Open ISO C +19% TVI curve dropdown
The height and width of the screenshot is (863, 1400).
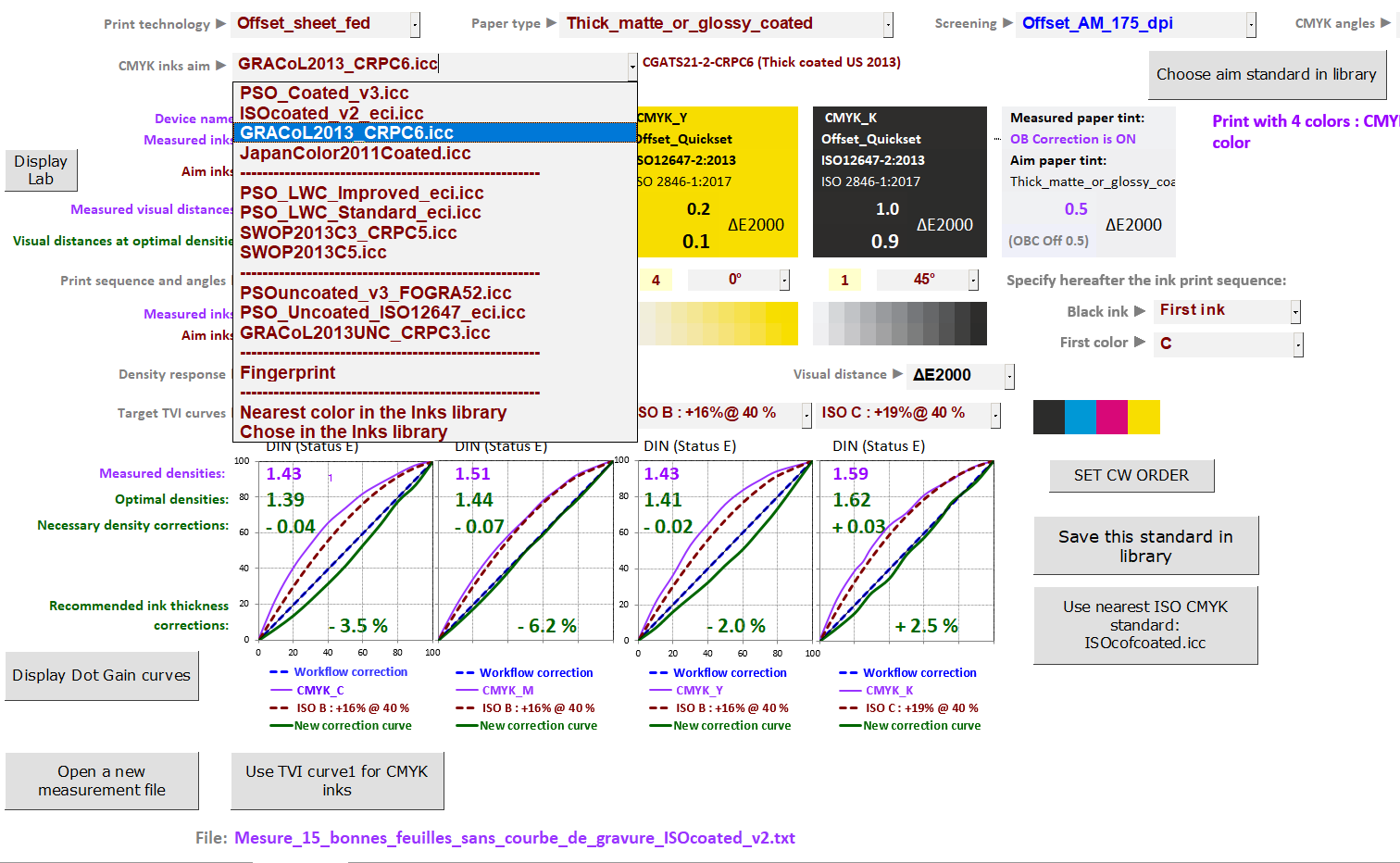pyautogui.click(x=995, y=415)
